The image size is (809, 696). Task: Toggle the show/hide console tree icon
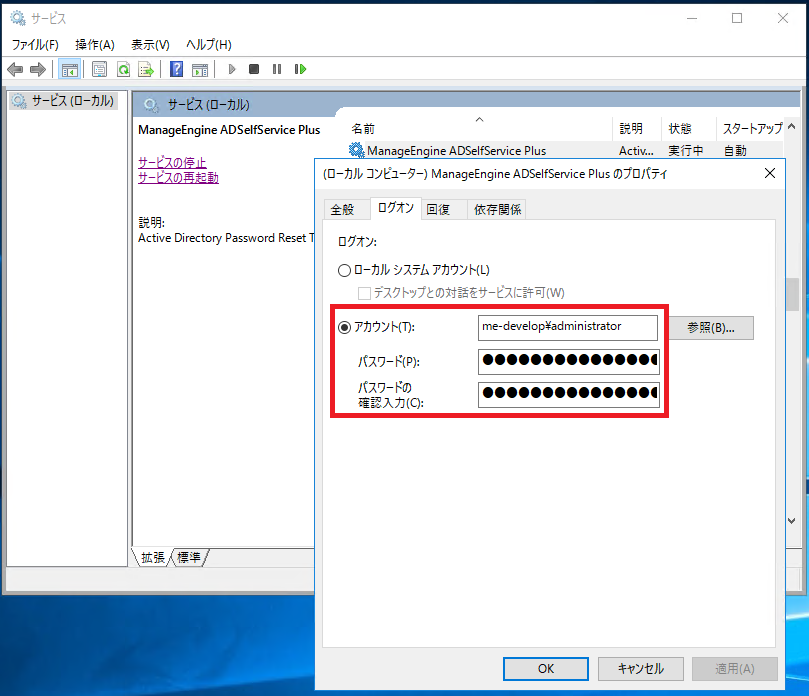pos(70,69)
